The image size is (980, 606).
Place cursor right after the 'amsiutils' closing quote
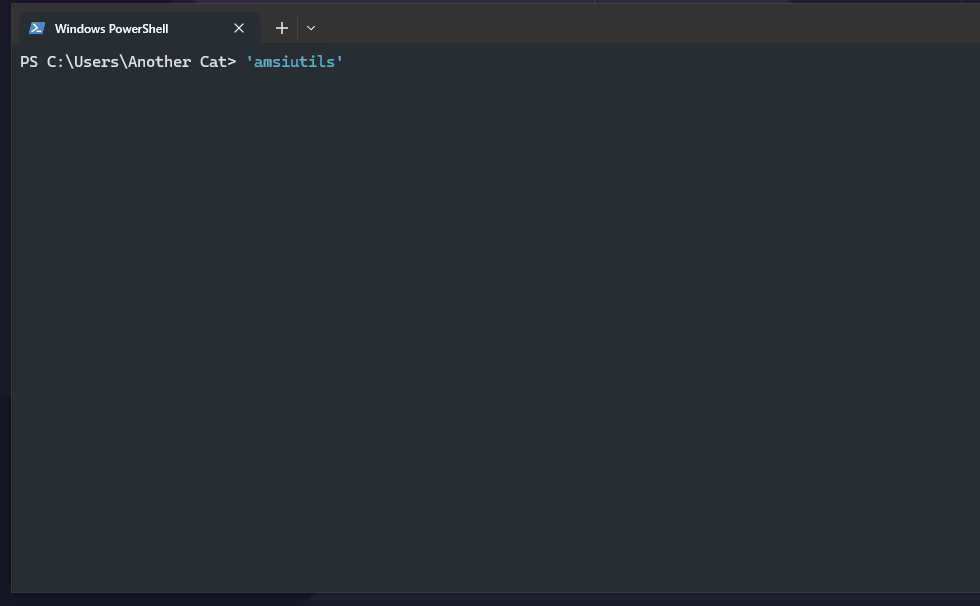pyautogui.click(x=346, y=62)
